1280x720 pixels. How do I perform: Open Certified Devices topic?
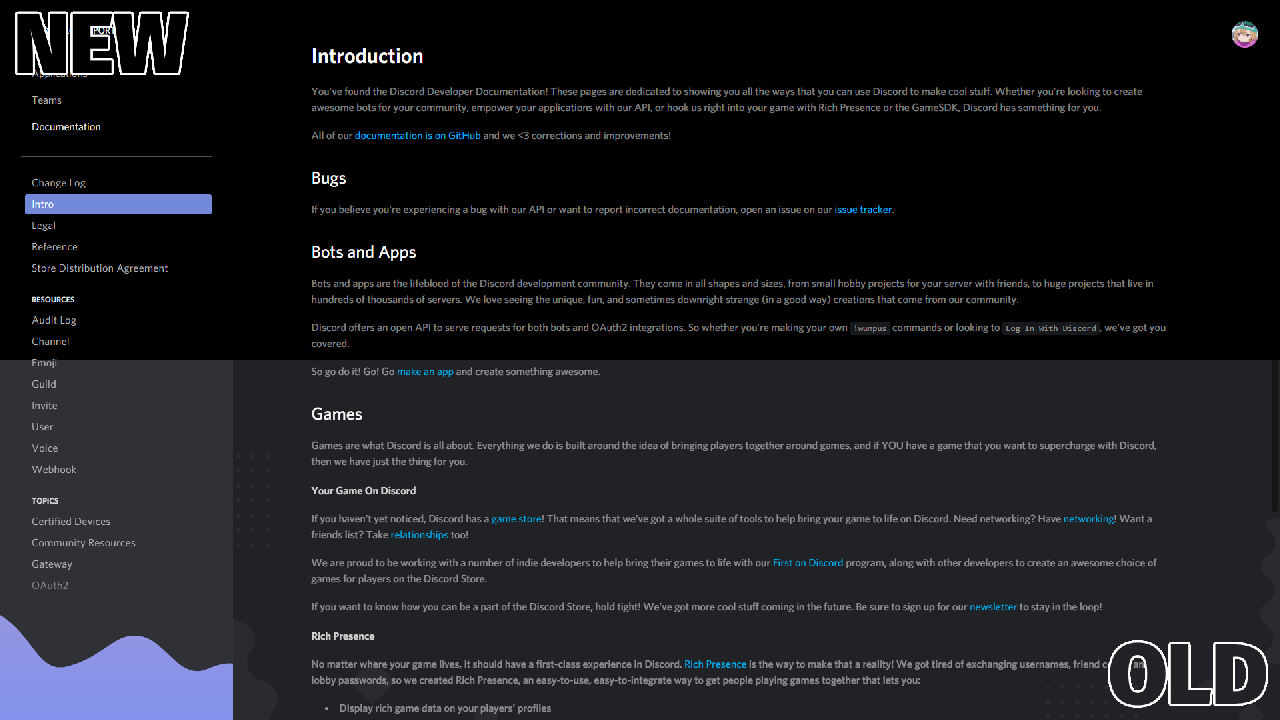71,522
